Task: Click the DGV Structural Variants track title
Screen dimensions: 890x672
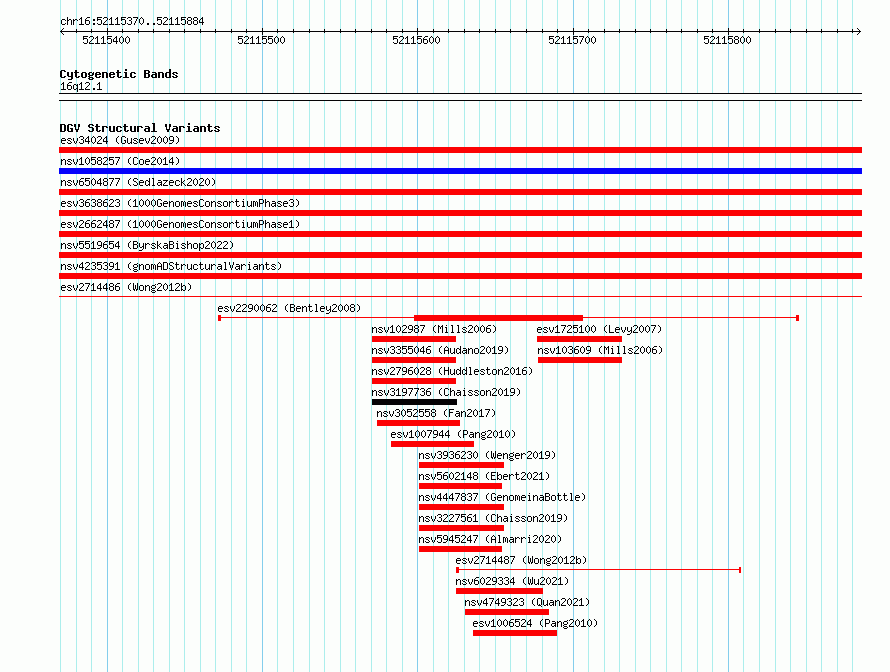Action: 140,128
